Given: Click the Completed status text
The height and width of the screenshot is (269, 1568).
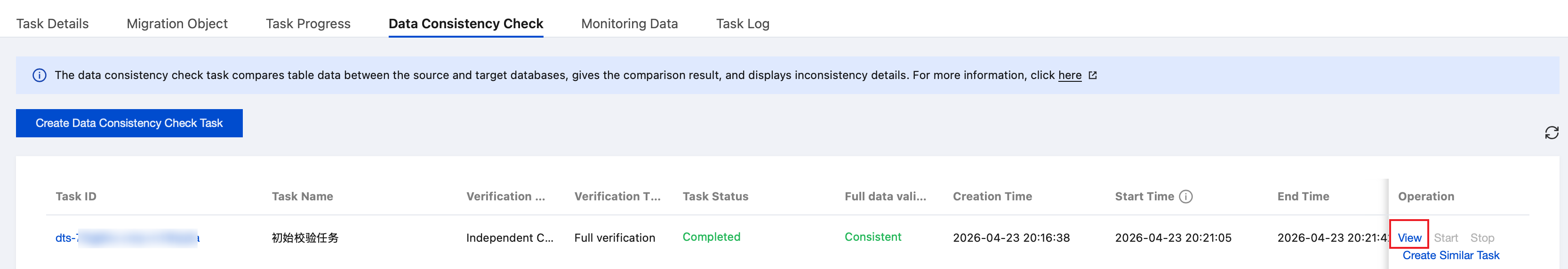Looking at the screenshot, I should pyautogui.click(x=711, y=237).
